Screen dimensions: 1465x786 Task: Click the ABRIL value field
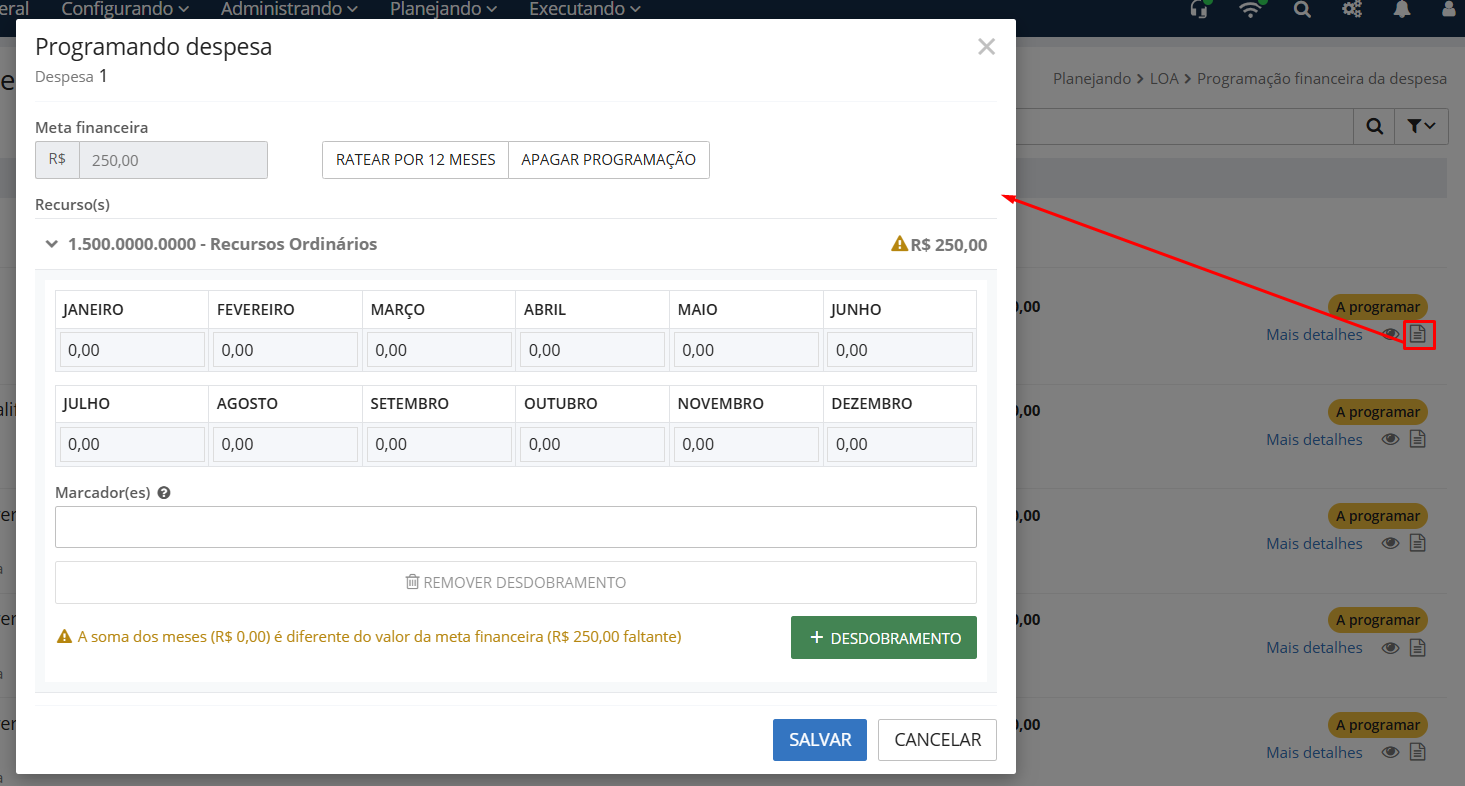pyautogui.click(x=593, y=350)
